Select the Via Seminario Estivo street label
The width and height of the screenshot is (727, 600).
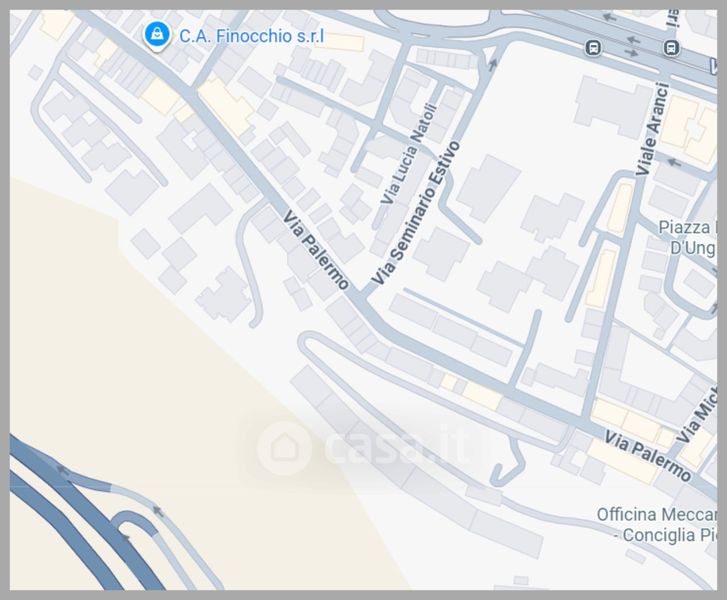click(416, 213)
